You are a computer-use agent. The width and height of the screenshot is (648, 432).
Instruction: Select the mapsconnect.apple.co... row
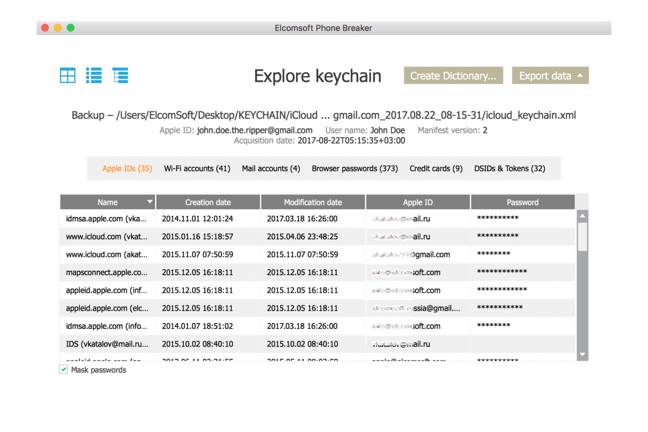(x=317, y=272)
